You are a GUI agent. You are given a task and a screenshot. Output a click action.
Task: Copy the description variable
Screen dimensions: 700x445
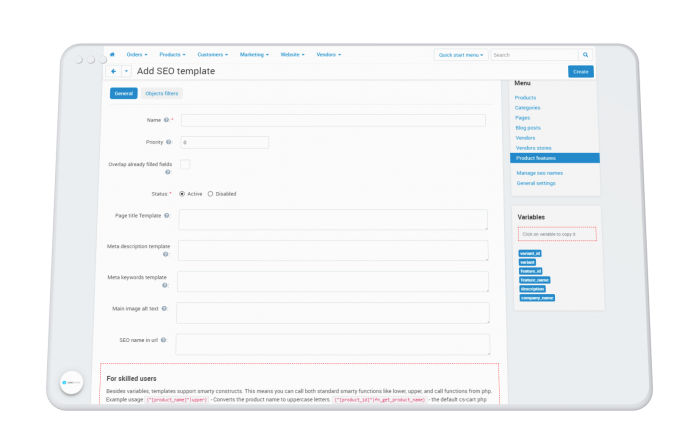click(x=532, y=289)
